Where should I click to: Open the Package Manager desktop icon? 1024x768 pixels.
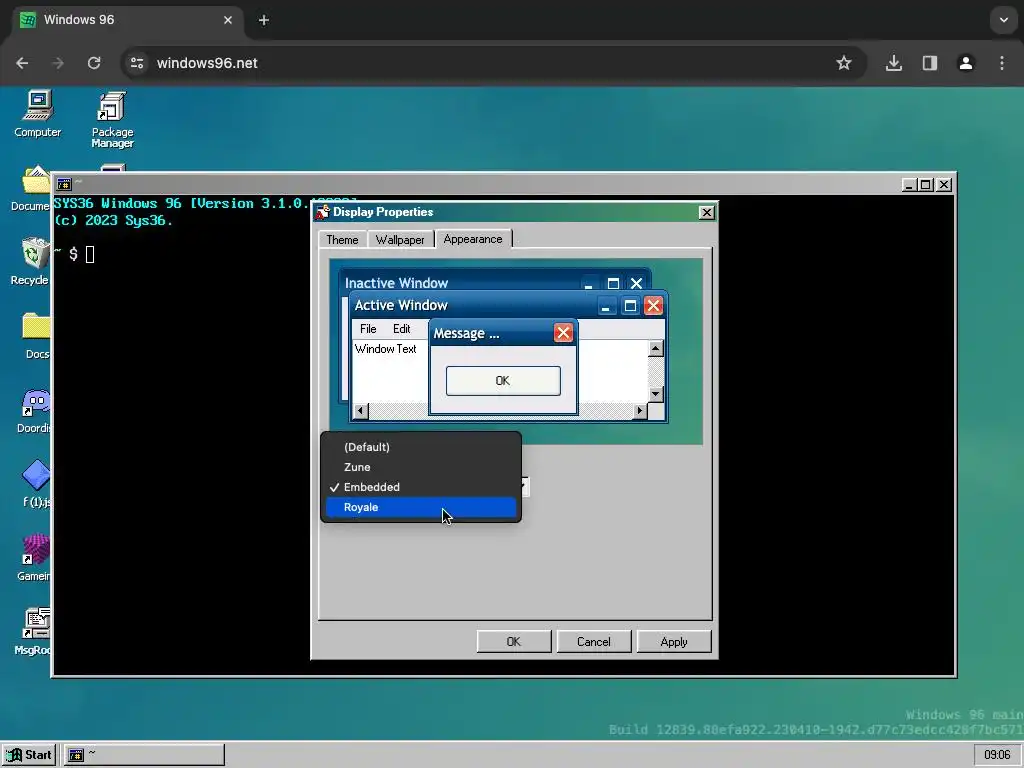coord(112,120)
